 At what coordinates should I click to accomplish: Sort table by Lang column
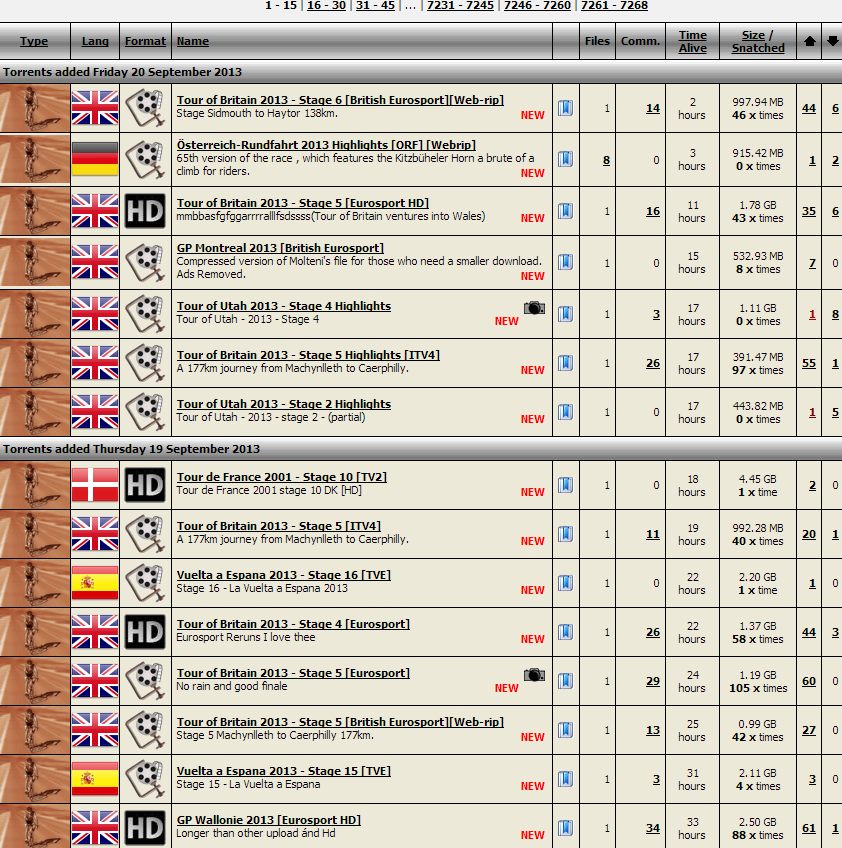pos(95,41)
